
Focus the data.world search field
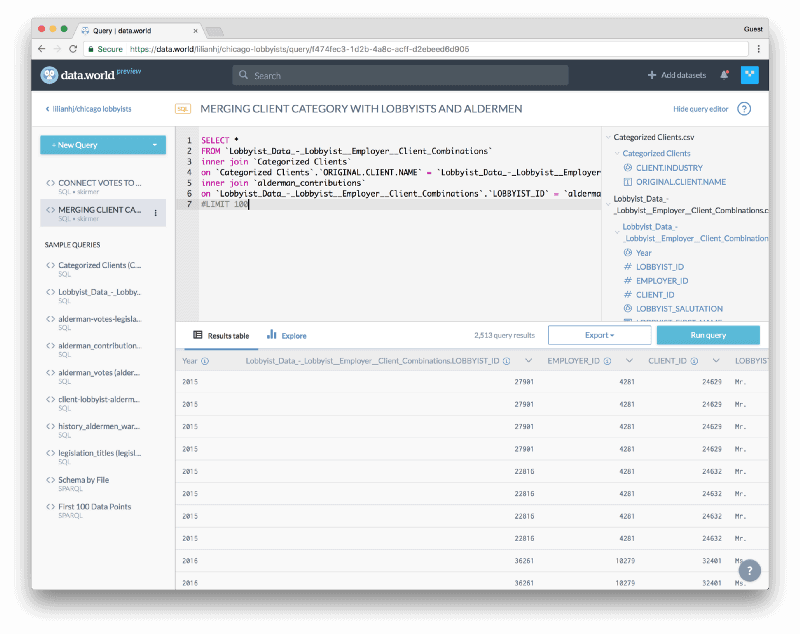point(401,75)
